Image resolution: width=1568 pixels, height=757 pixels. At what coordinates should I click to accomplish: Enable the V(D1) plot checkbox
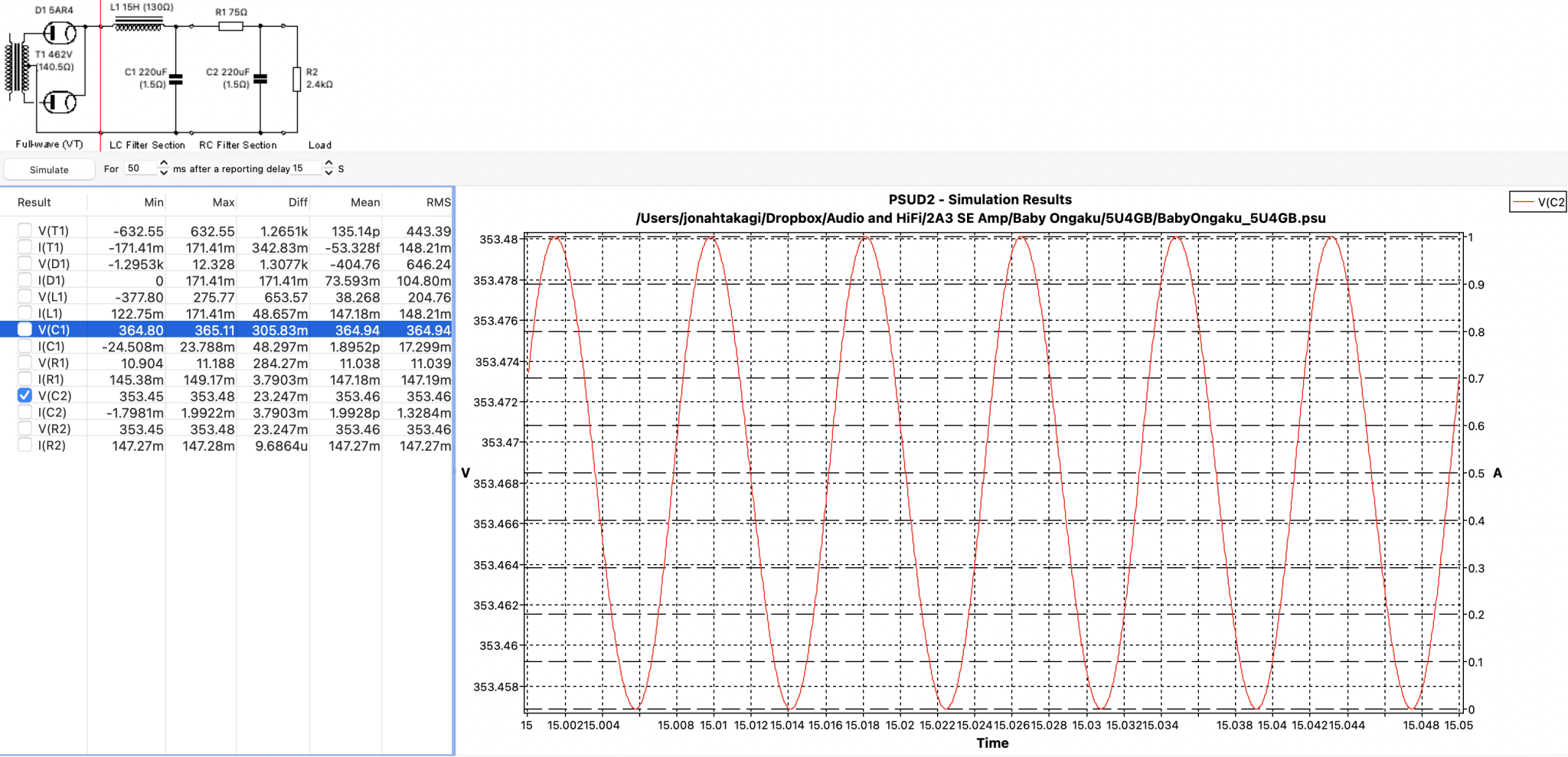24,263
